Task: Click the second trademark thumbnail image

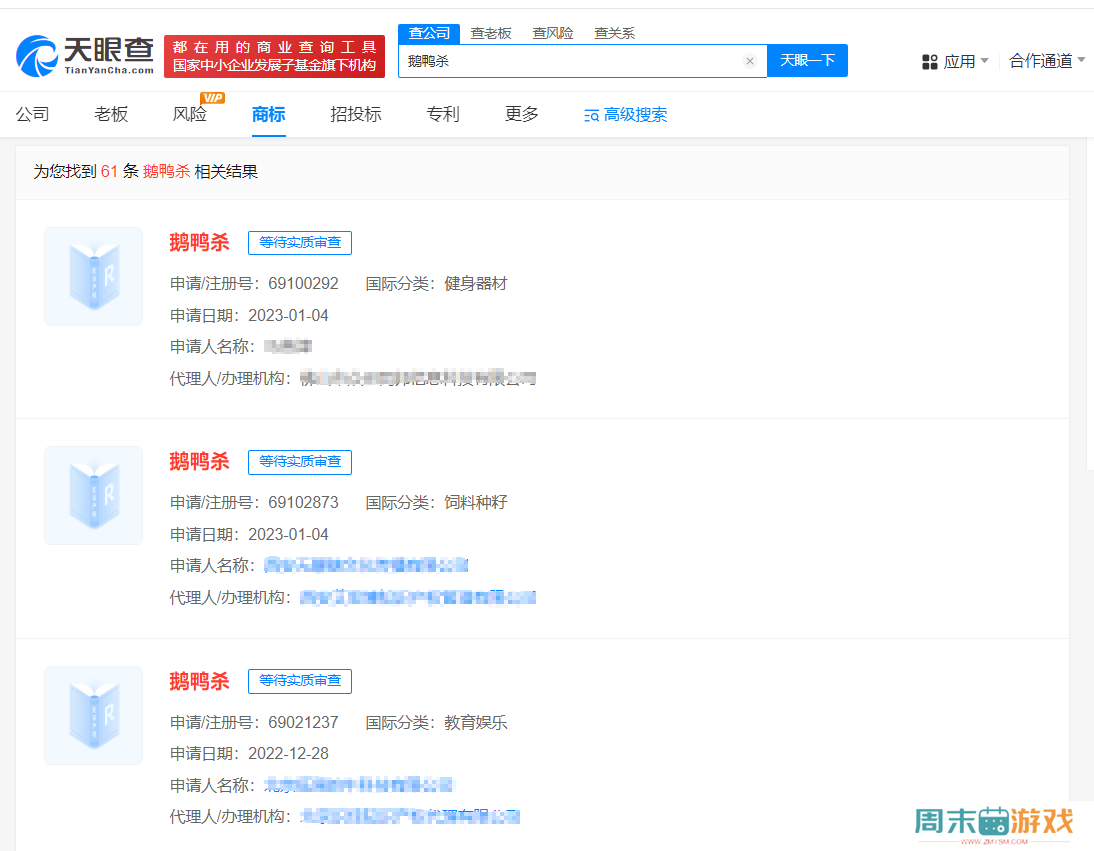Action: (94, 495)
